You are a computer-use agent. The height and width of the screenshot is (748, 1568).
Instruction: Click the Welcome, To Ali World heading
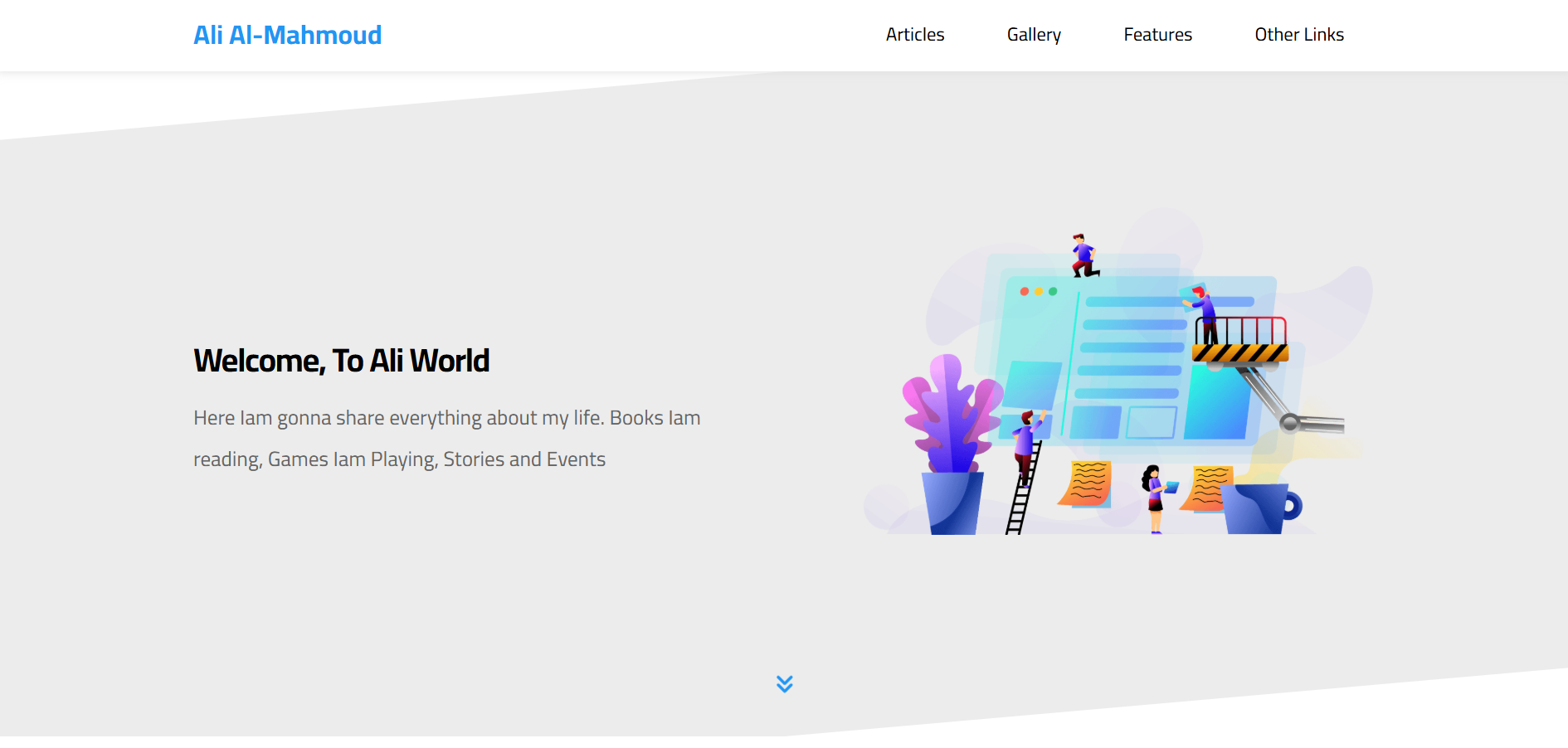tap(341, 360)
